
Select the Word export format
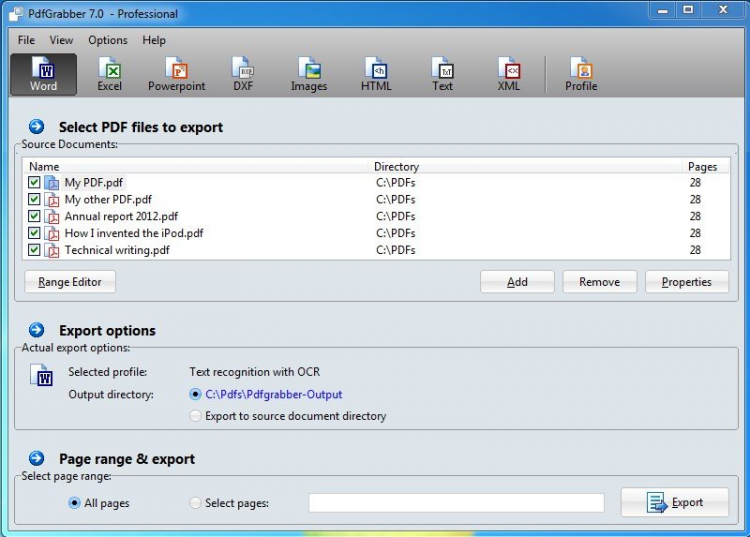click(44, 75)
